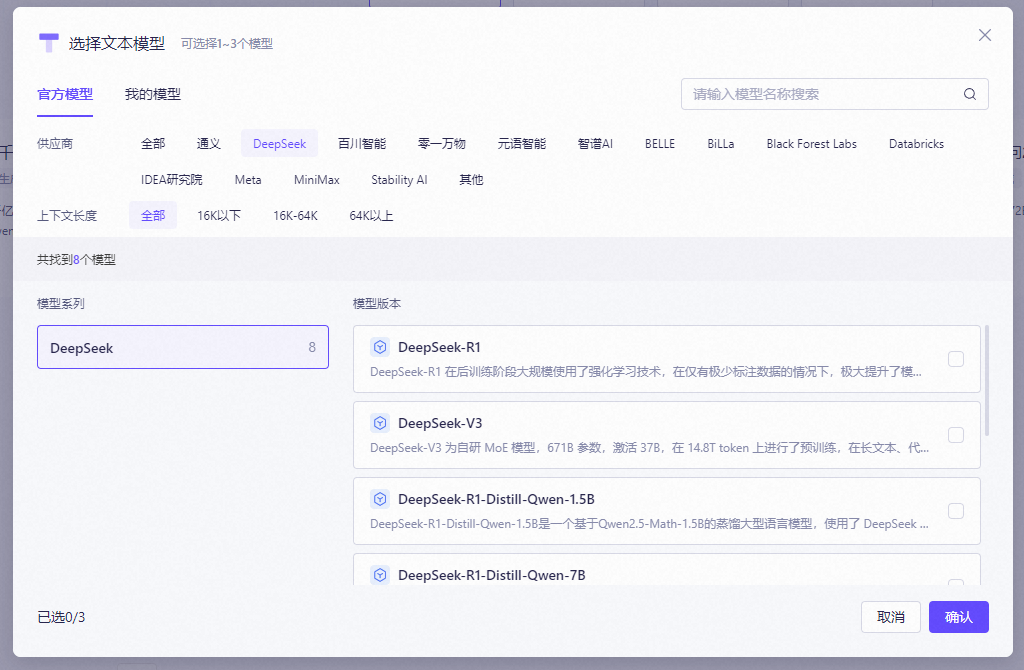Filter supplier by IDEA研究院

(x=172, y=180)
